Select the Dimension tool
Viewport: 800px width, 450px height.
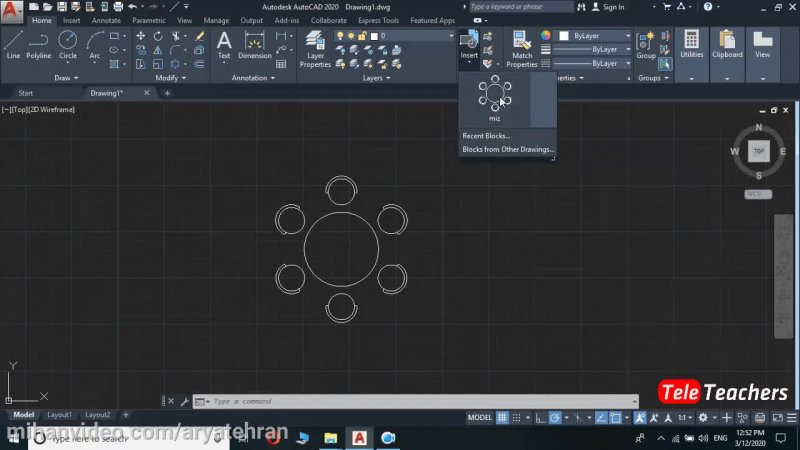(255, 45)
